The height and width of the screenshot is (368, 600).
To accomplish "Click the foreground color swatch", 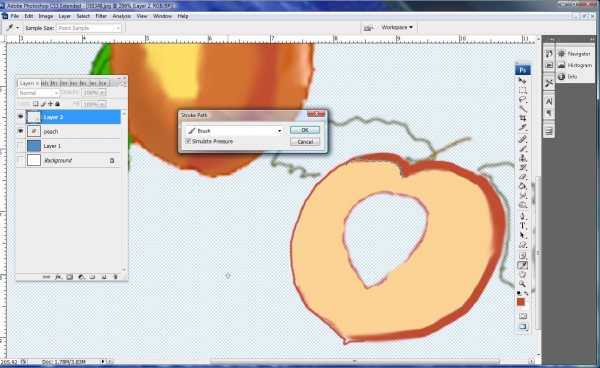I will point(520,302).
